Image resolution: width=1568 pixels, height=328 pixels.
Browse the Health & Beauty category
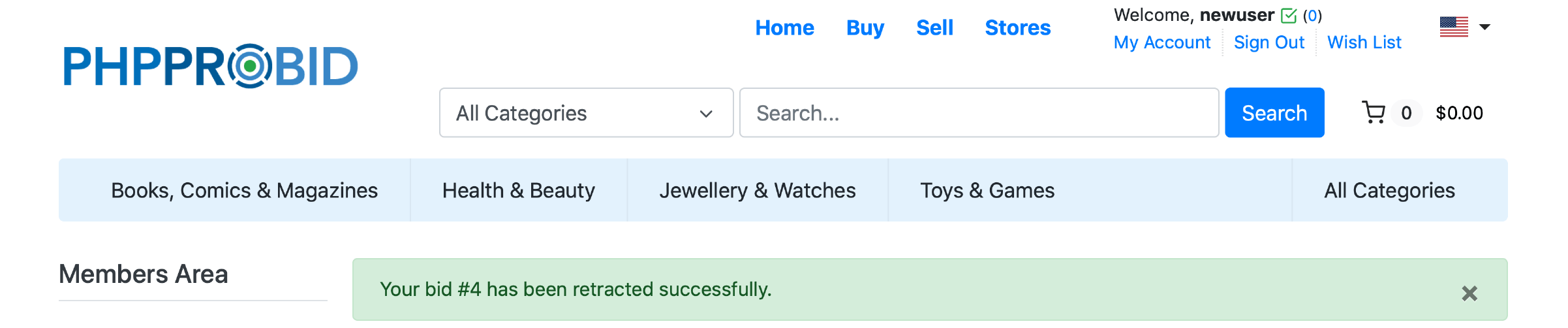518,190
